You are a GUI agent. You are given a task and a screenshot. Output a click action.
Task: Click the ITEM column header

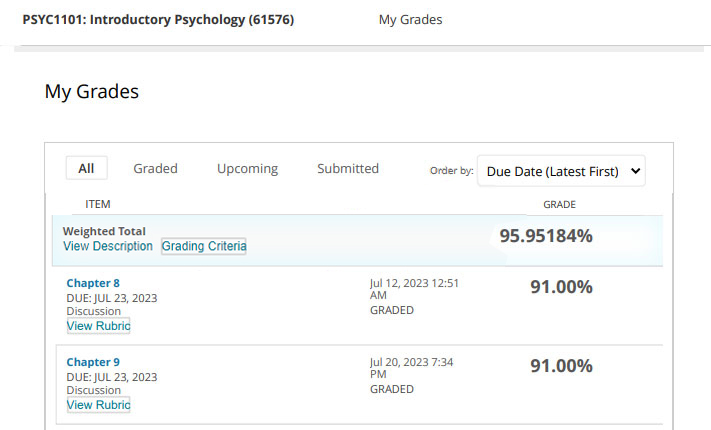[x=97, y=204]
